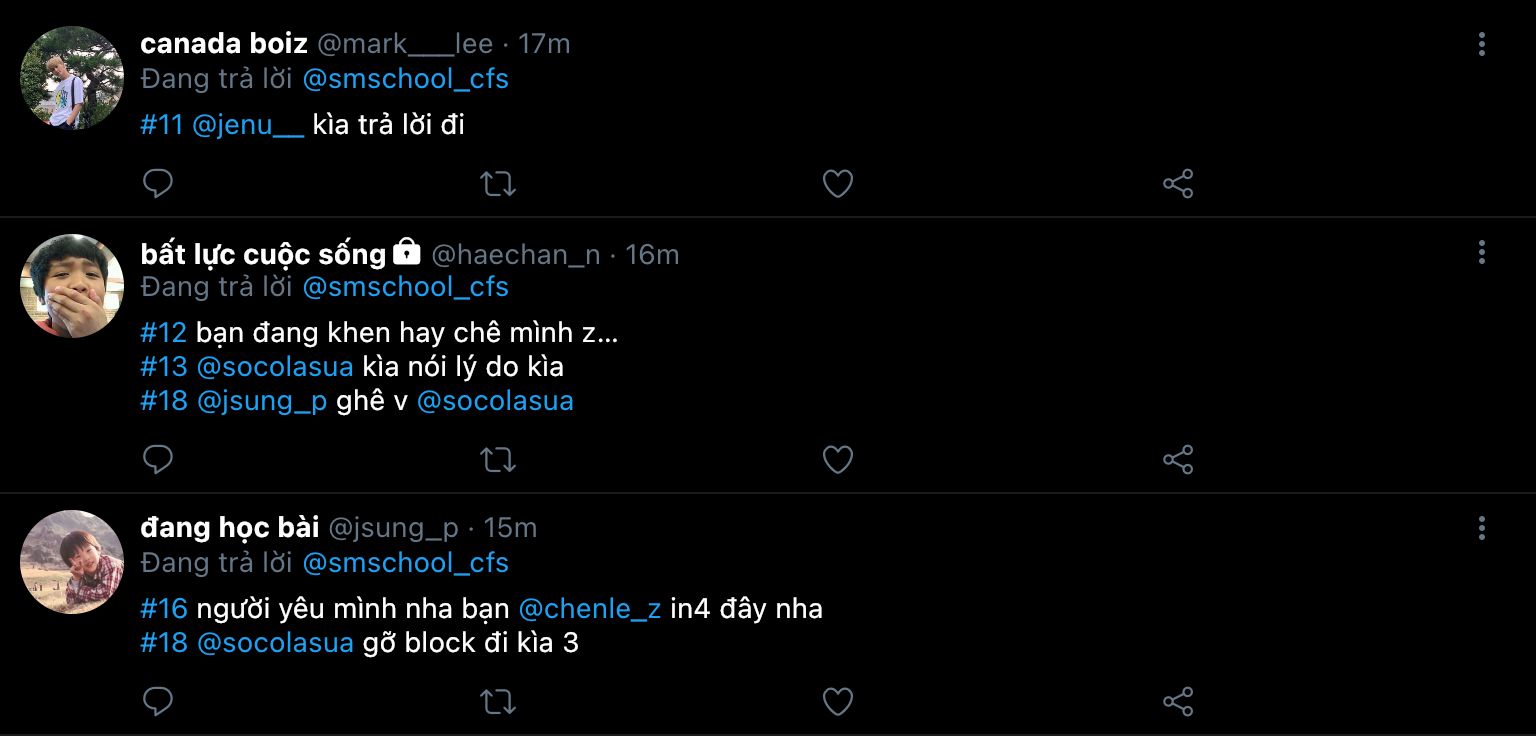
Task: Open the @chenle_z mention link
Action: point(590,608)
